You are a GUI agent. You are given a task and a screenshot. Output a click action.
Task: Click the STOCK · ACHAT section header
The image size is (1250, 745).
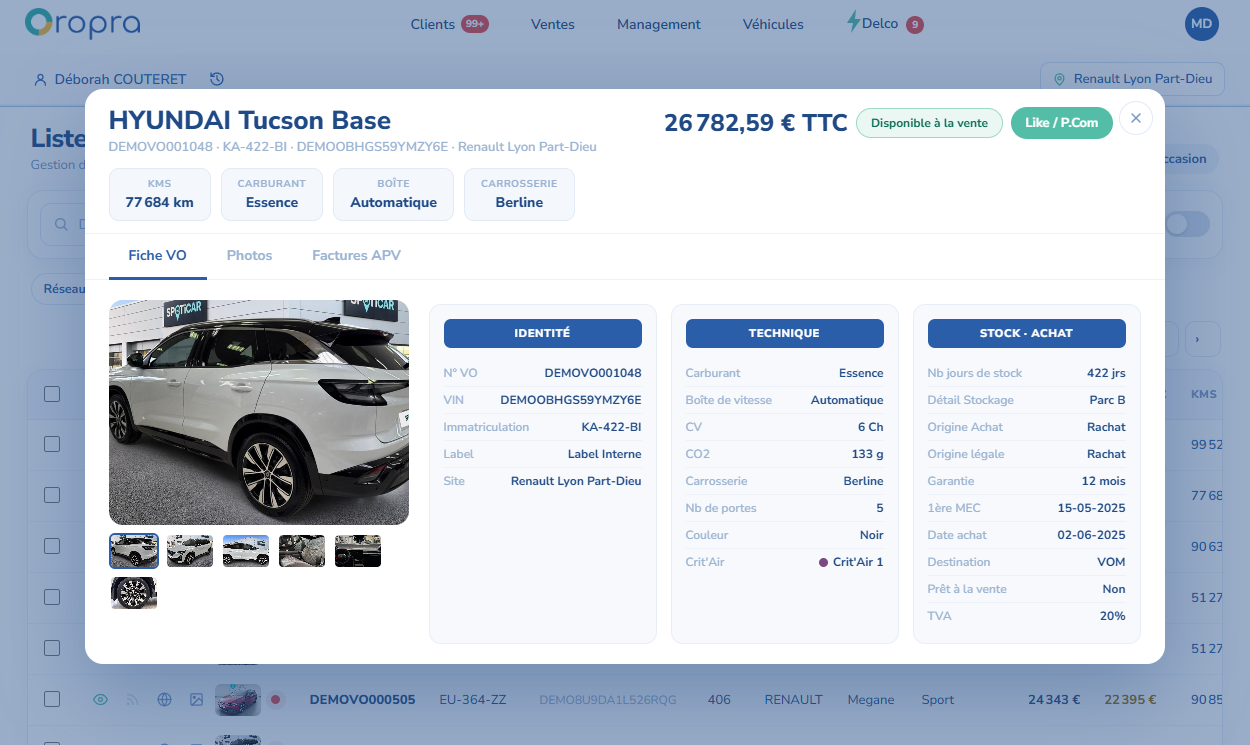pos(1027,333)
